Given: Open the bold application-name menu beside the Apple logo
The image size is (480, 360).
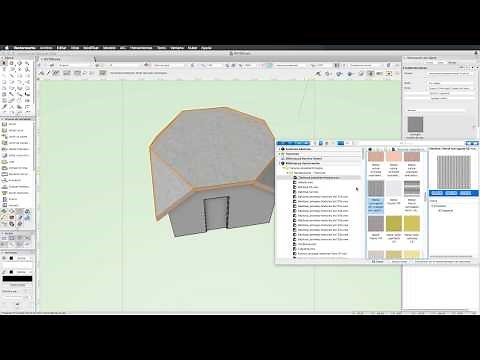Looking at the screenshot, I should (x=24, y=48).
